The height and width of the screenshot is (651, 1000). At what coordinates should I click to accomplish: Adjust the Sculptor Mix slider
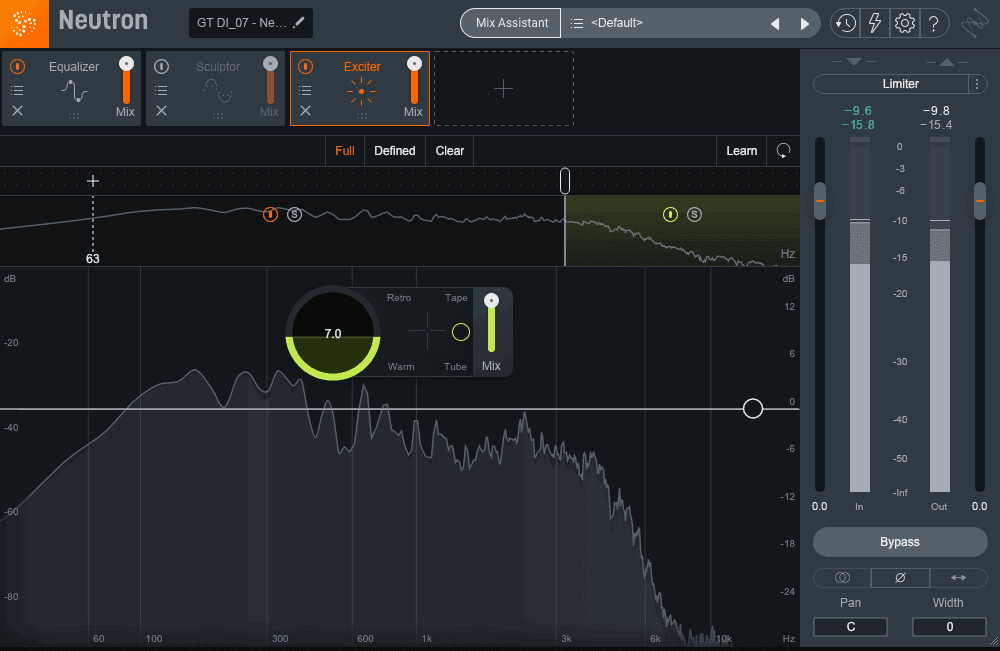click(270, 81)
